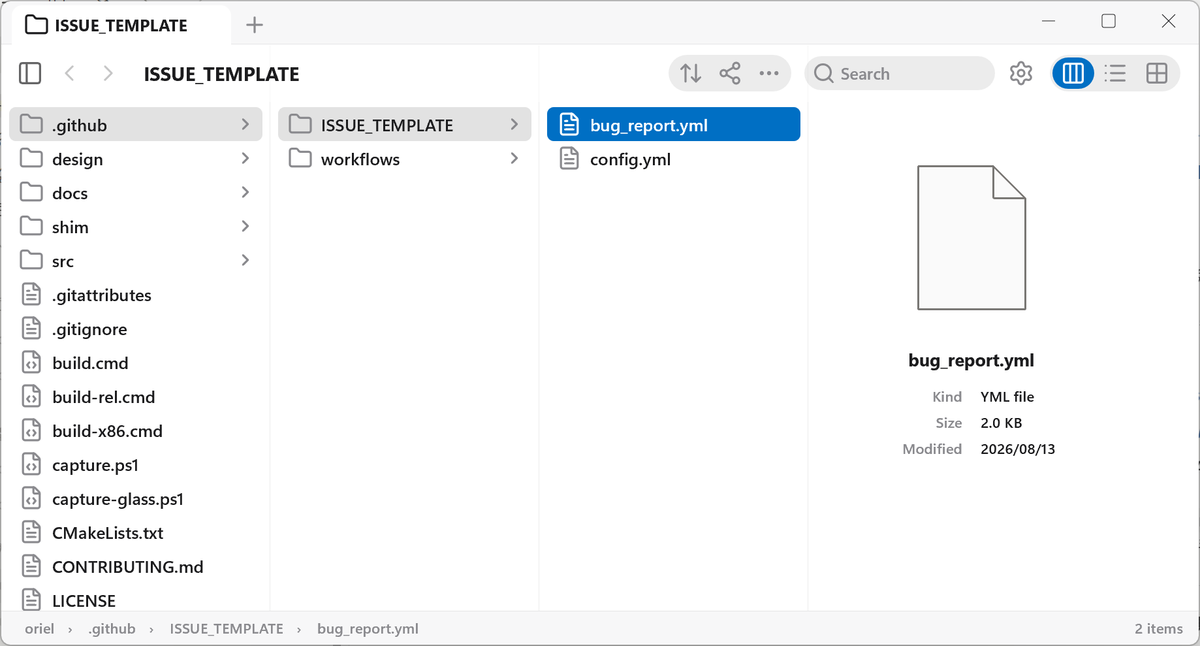Viewport: 1200px width, 646px height.
Task: Expand the ISSUE_TEMPLATE folder chevron
Action: (x=514, y=125)
